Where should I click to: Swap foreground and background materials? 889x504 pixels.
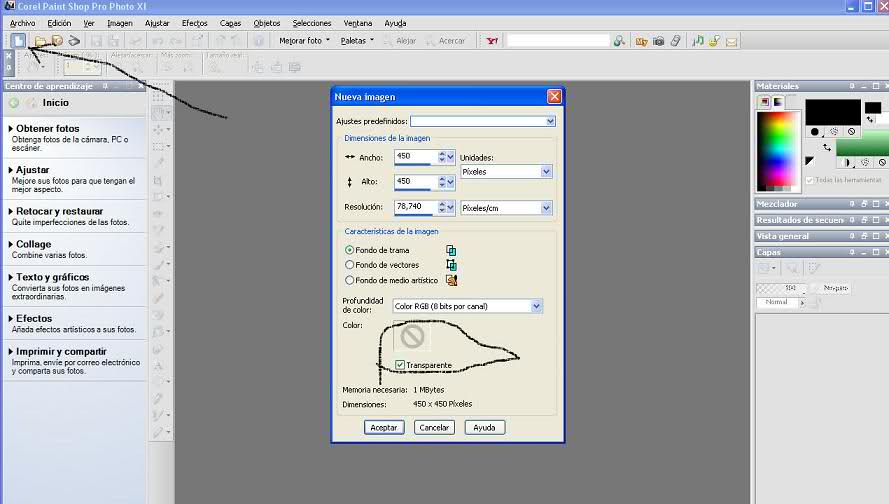pyautogui.click(x=827, y=147)
